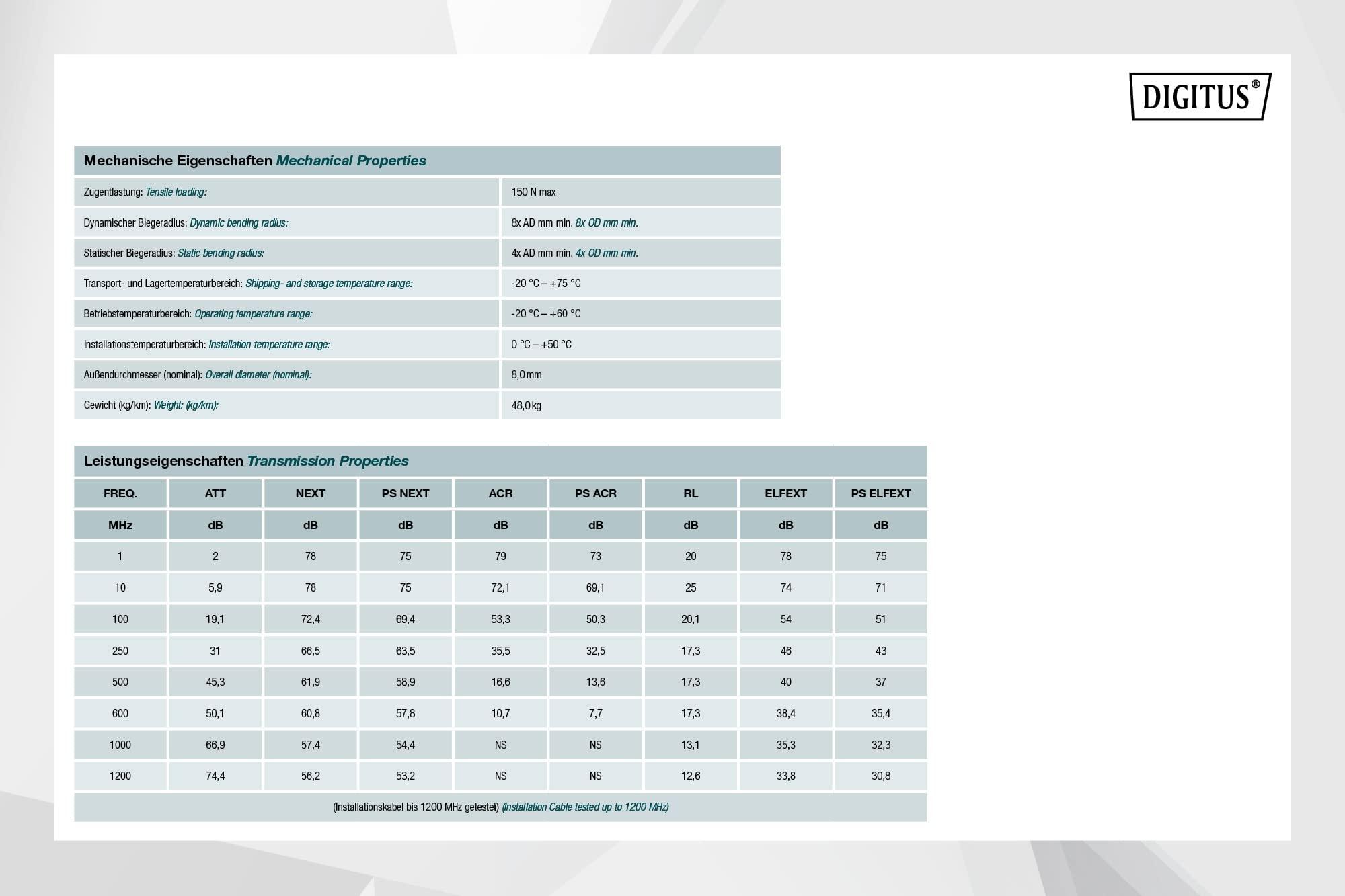Select the ELFEXT column header
Viewport: 1345px width, 896px height.
[x=785, y=493]
